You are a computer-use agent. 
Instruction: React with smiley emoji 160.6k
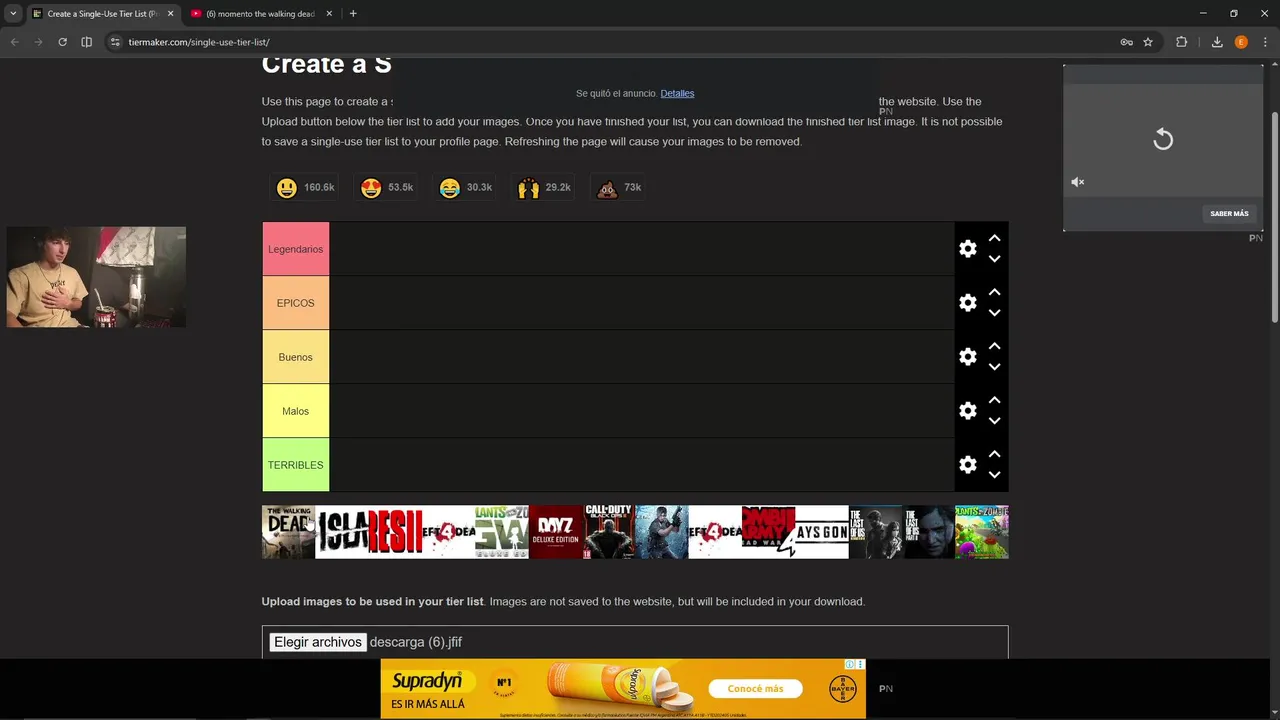click(x=305, y=188)
